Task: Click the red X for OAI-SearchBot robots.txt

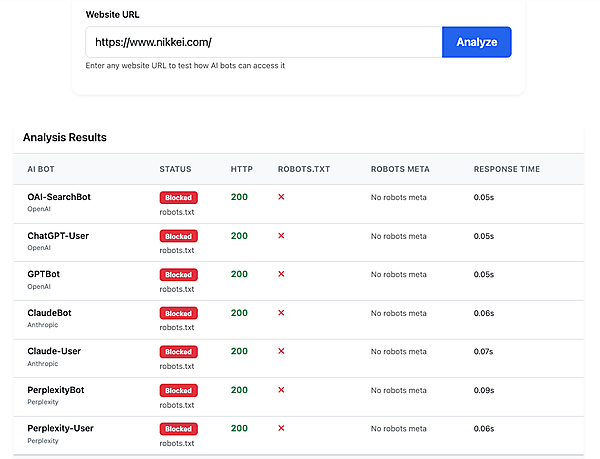Action: coord(281,197)
